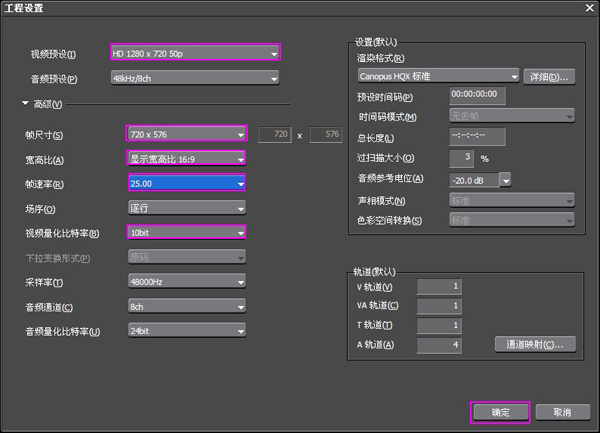The width and height of the screenshot is (600, 433).
Task: Open the 渲染格式 Canopus HQX dropdown
Action: point(439,76)
